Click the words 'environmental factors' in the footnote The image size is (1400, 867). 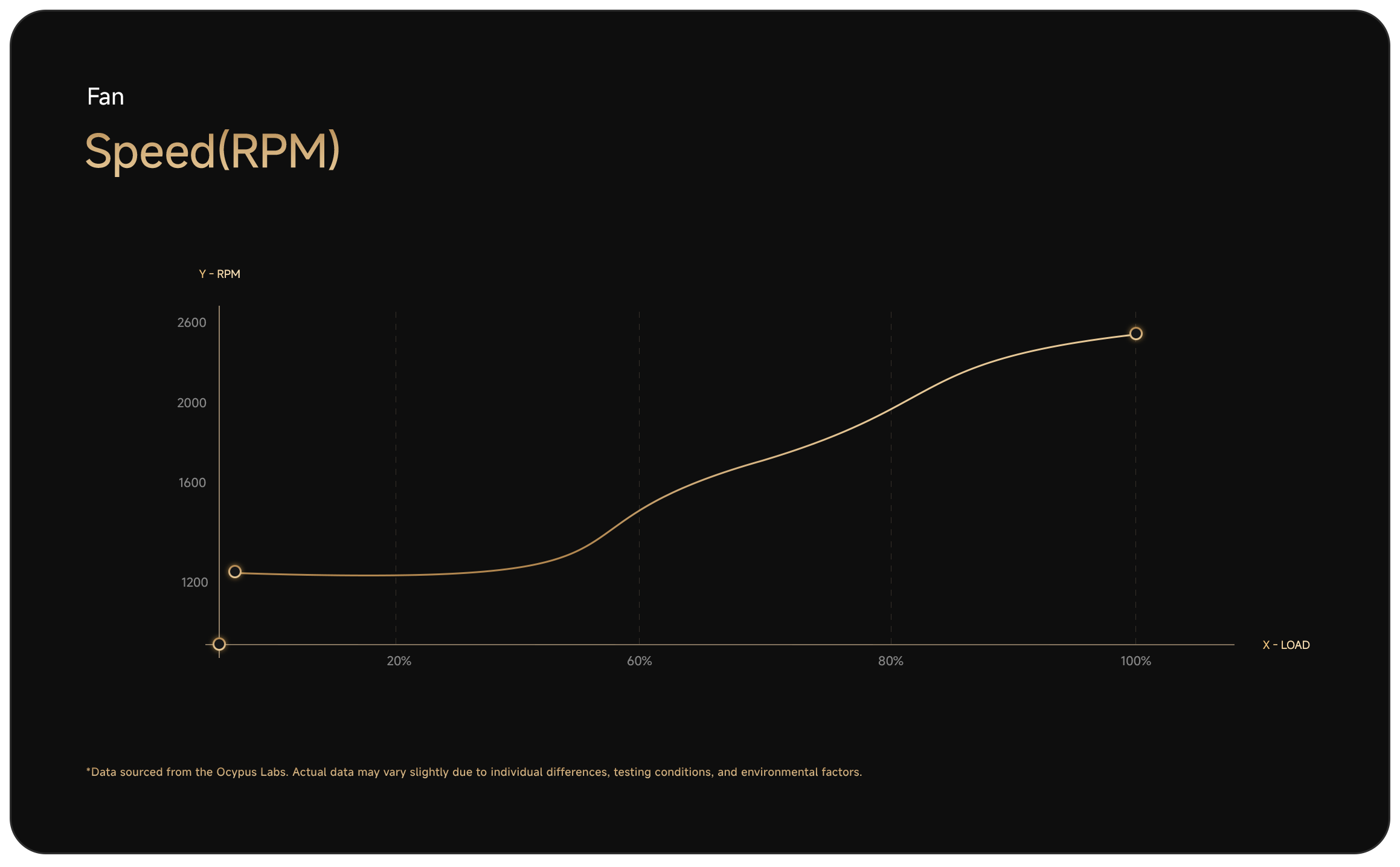click(801, 772)
